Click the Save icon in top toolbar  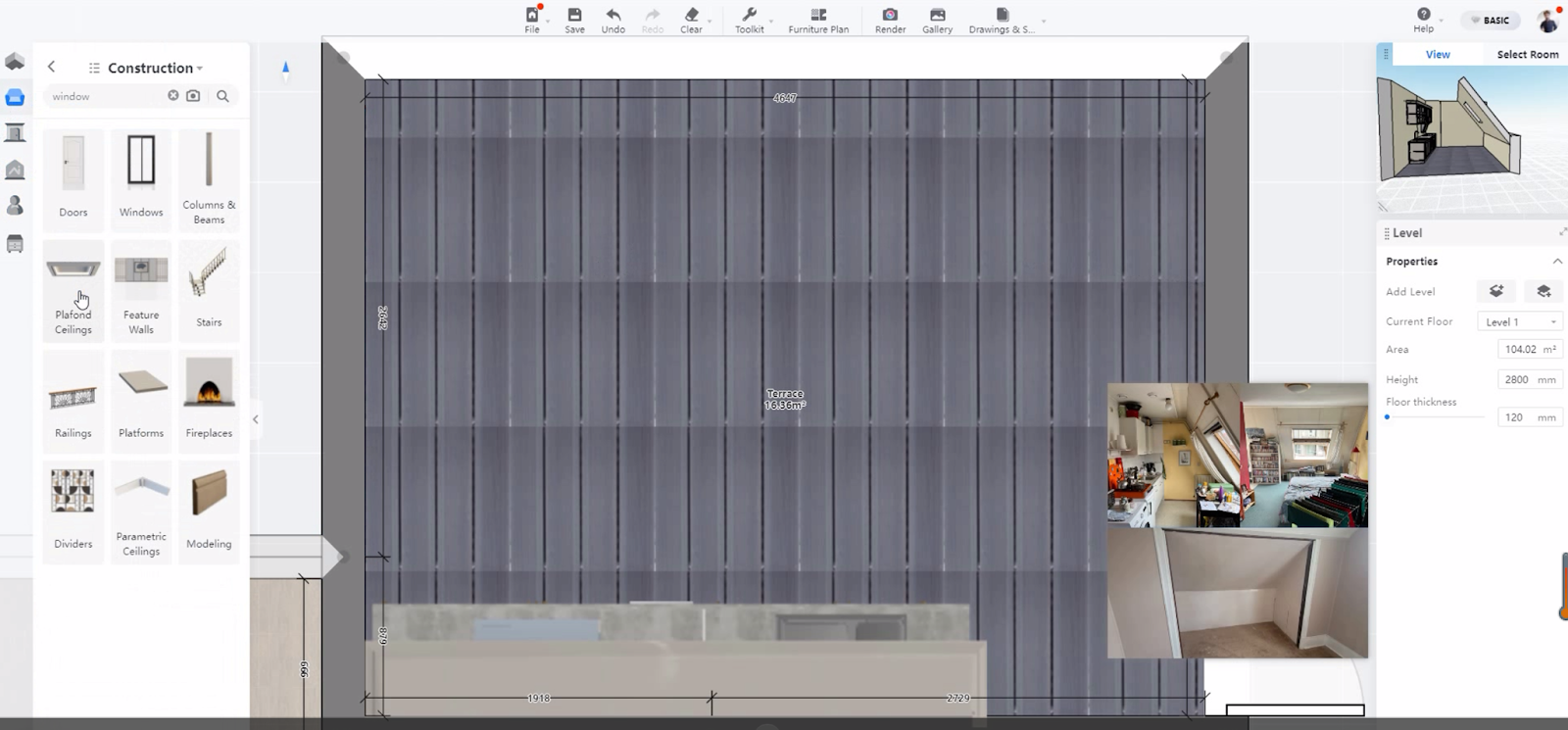574,20
